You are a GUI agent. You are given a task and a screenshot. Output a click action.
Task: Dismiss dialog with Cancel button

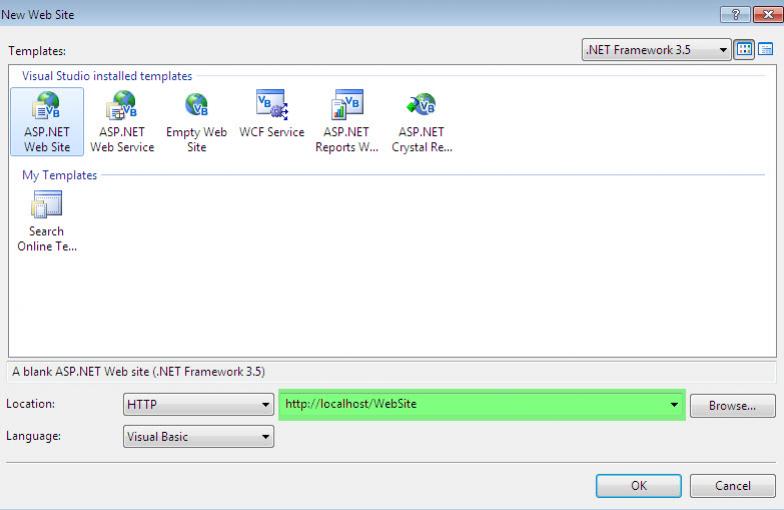pyautogui.click(x=732, y=486)
